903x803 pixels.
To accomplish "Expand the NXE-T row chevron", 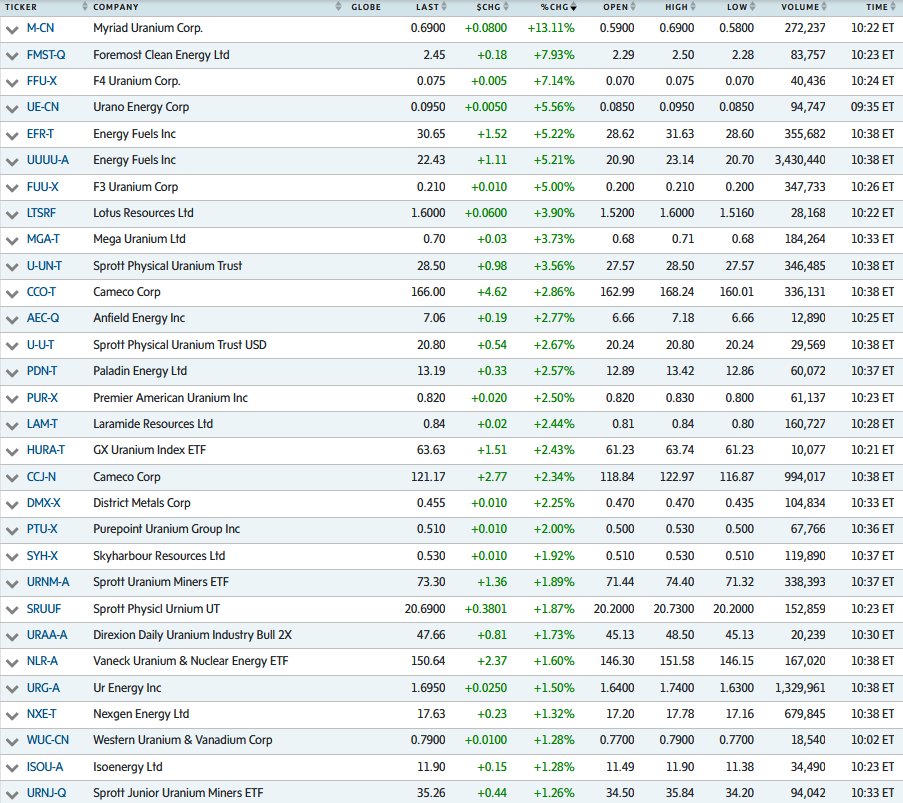I will point(12,715).
